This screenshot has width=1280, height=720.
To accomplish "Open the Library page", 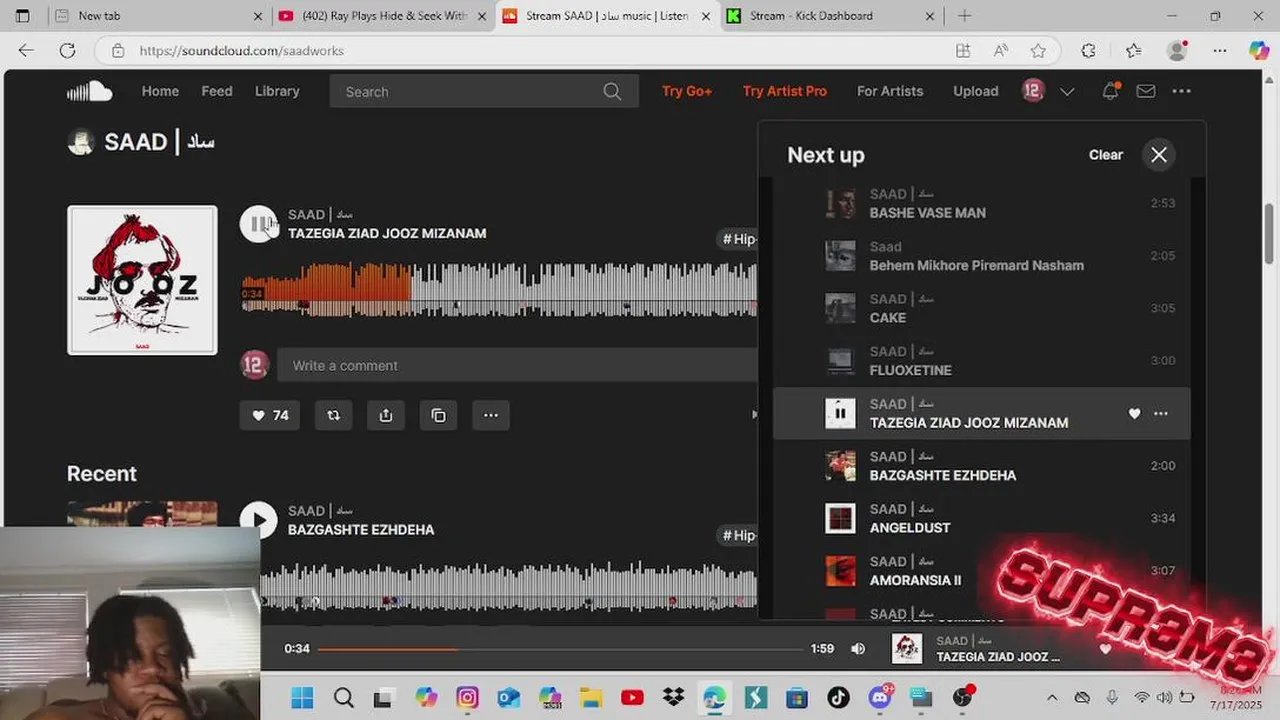I will (277, 91).
